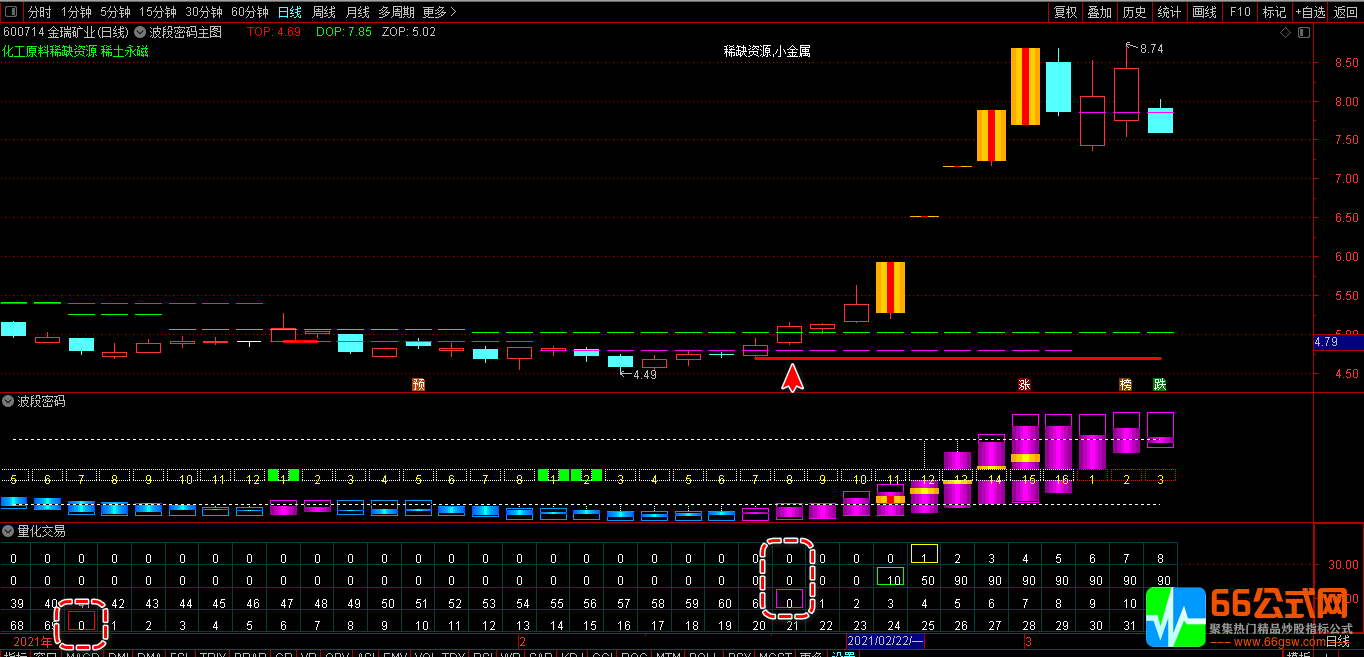Open the 量化交易 panel dropdown arrow
The image size is (1364, 657).
9,531
